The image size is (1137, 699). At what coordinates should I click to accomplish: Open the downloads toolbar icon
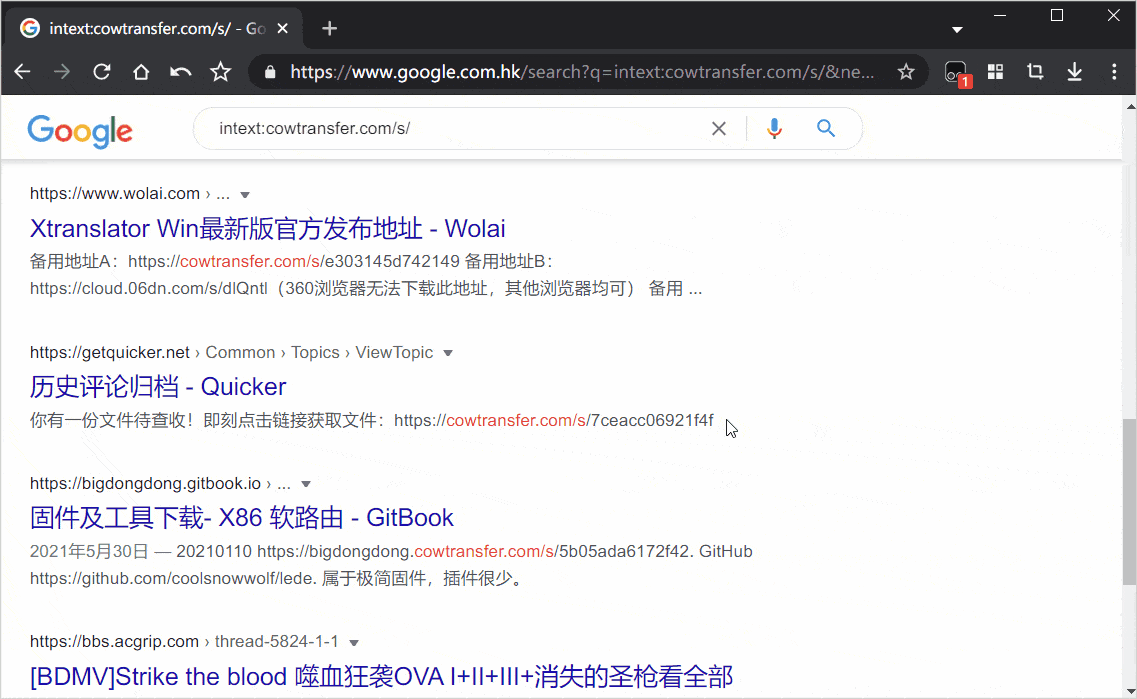1075,72
